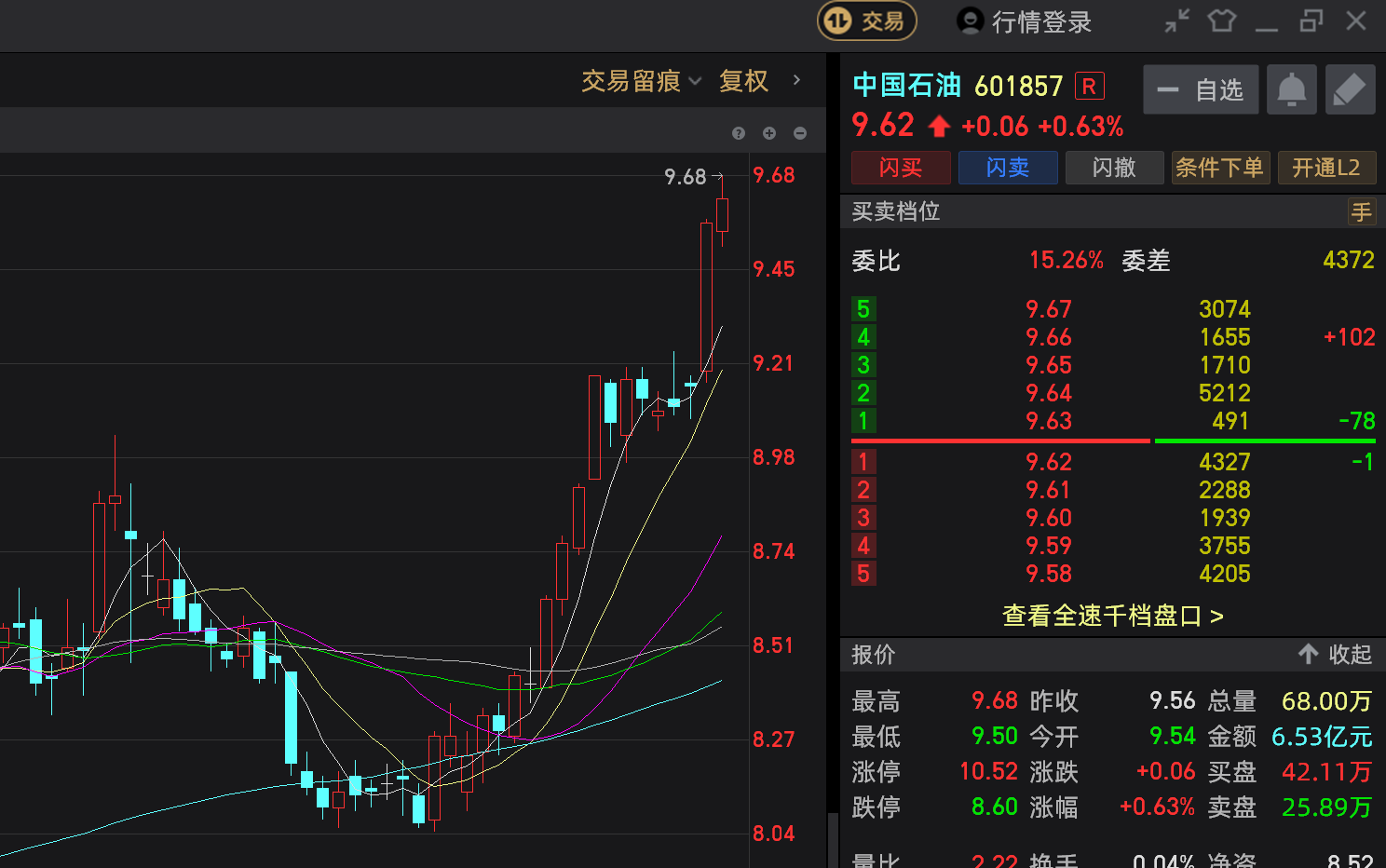This screenshot has width=1386, height=868.
Task: Click the 今开 9.54 value
Action: tap(1172, 736)
